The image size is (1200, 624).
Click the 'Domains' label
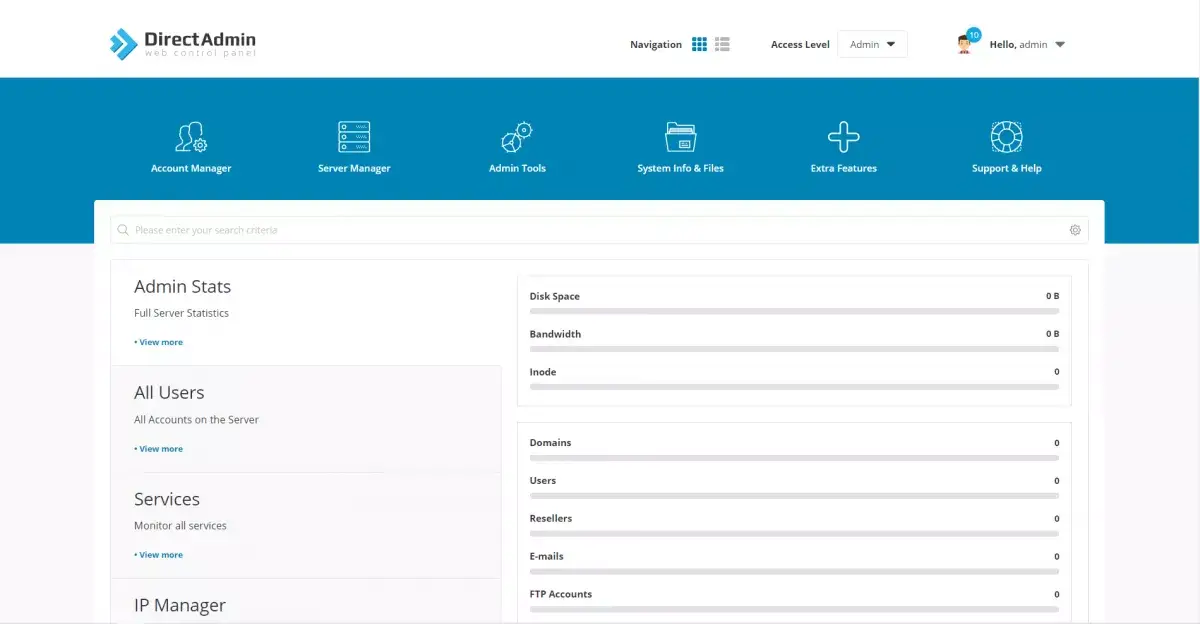(x=550, y=443)
